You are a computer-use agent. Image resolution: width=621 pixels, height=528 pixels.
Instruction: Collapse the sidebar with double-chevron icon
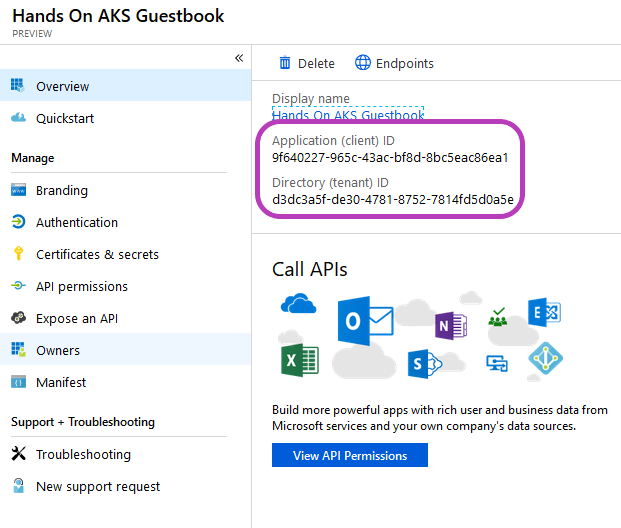tap(239, 58)
